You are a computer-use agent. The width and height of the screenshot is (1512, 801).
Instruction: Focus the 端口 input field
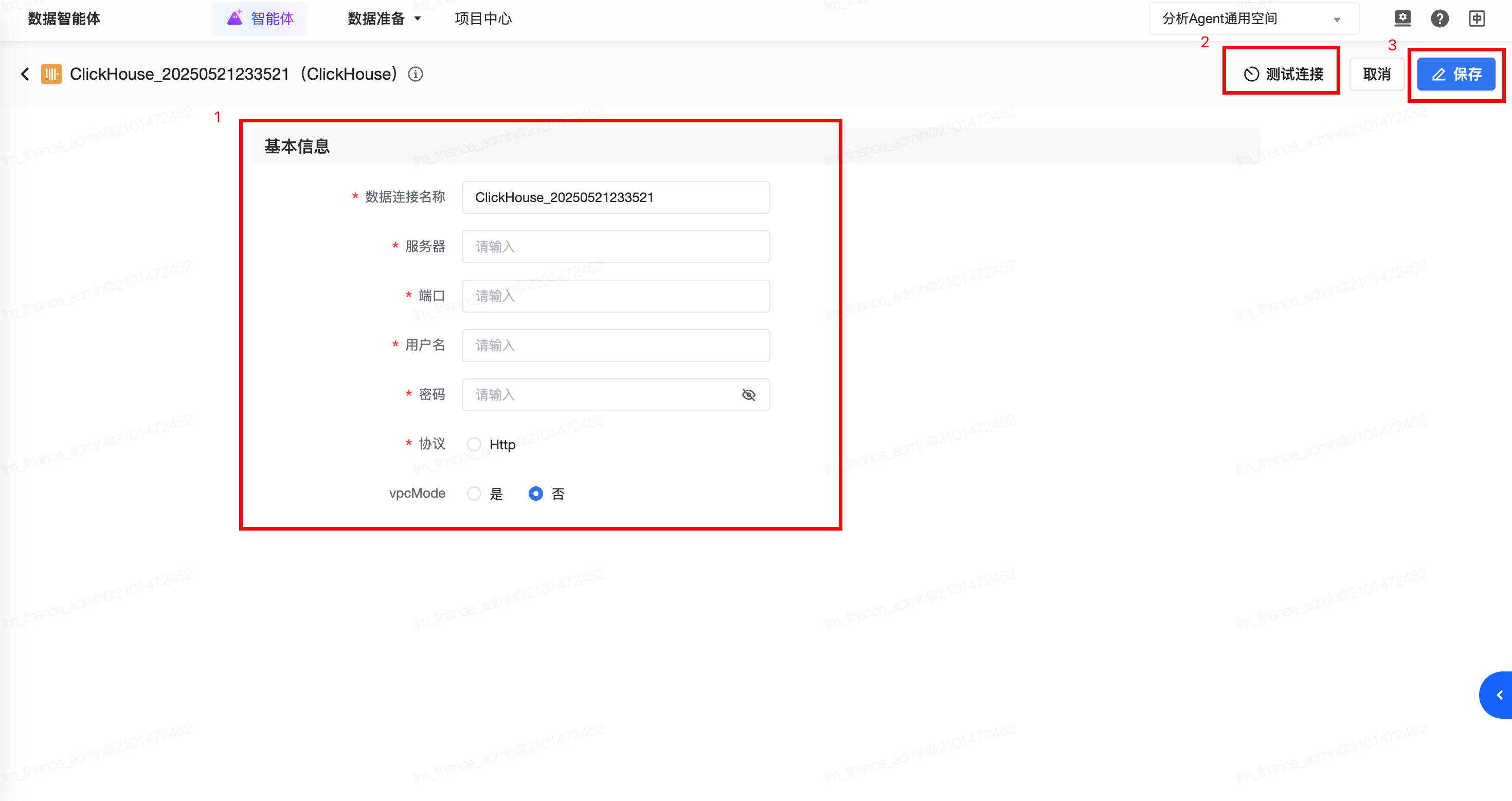616,296
